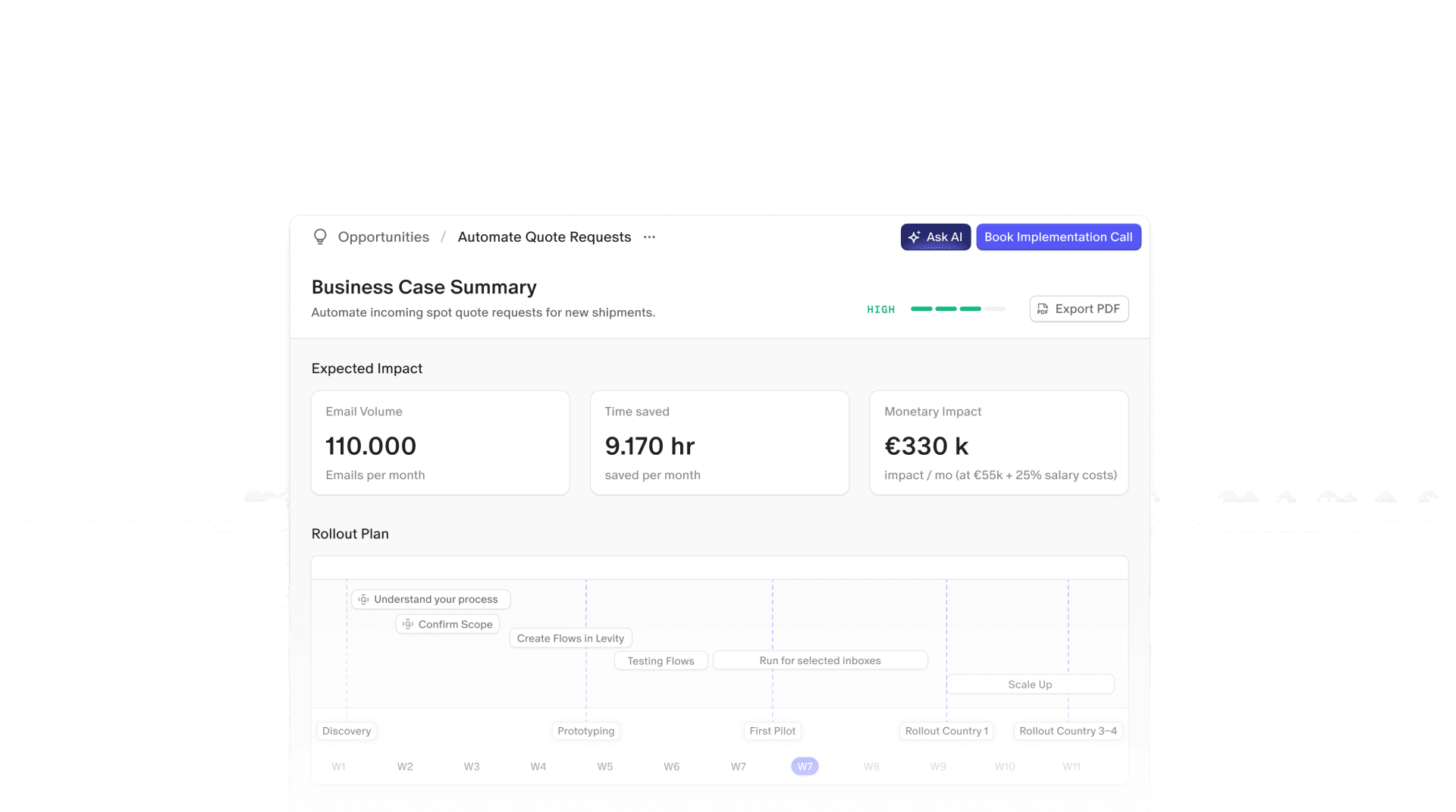Click the Rollout Country 1 milestone
The width and height of the screenshot is (1456, 812).
(x=946, y=732)
